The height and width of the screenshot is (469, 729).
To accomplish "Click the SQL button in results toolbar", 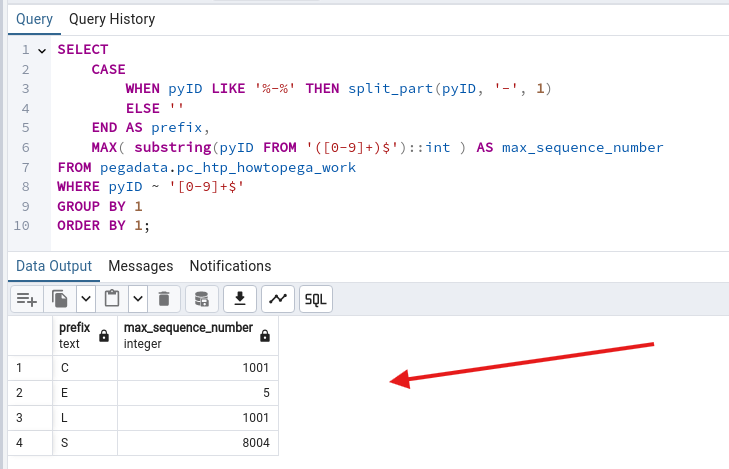I will tap(315, 298).
